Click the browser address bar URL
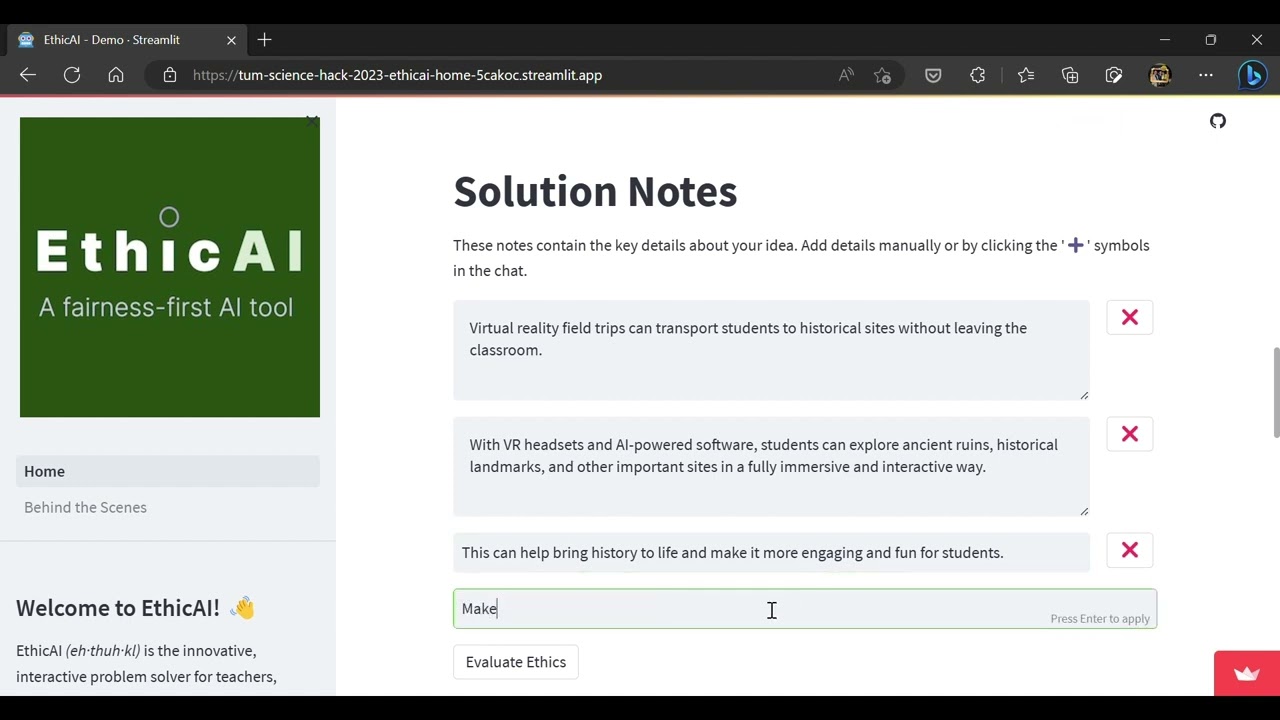 397,75
